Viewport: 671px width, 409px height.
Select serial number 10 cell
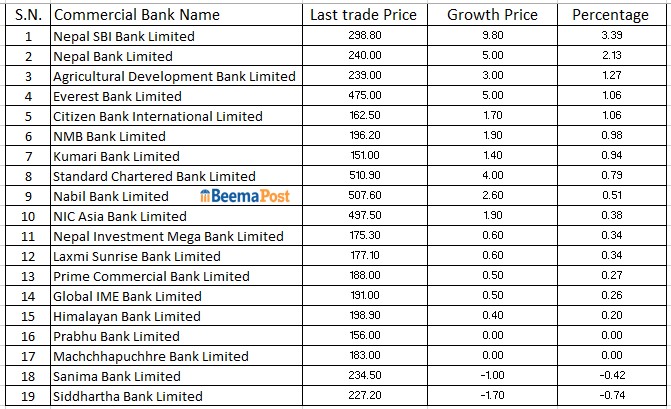[28, 216]
